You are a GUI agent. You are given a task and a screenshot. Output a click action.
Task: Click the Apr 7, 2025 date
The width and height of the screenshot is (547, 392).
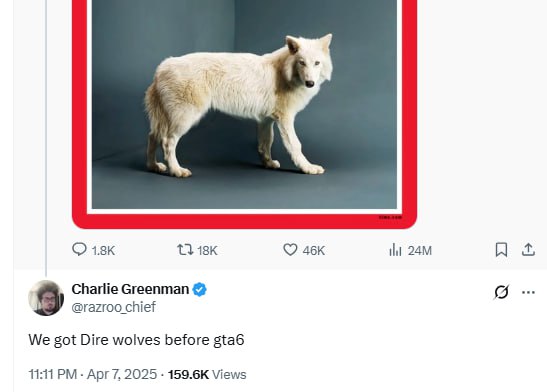coord(122,375)
